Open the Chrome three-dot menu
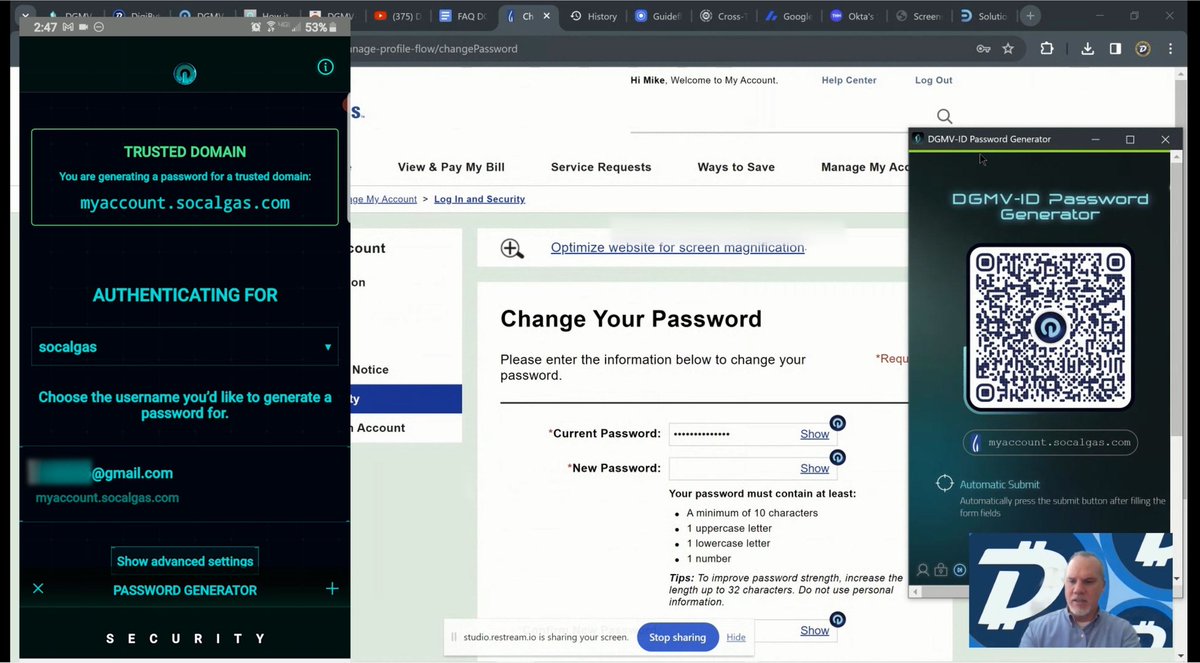Viewport: 1200px width, 663px height. coord(1171,48)
